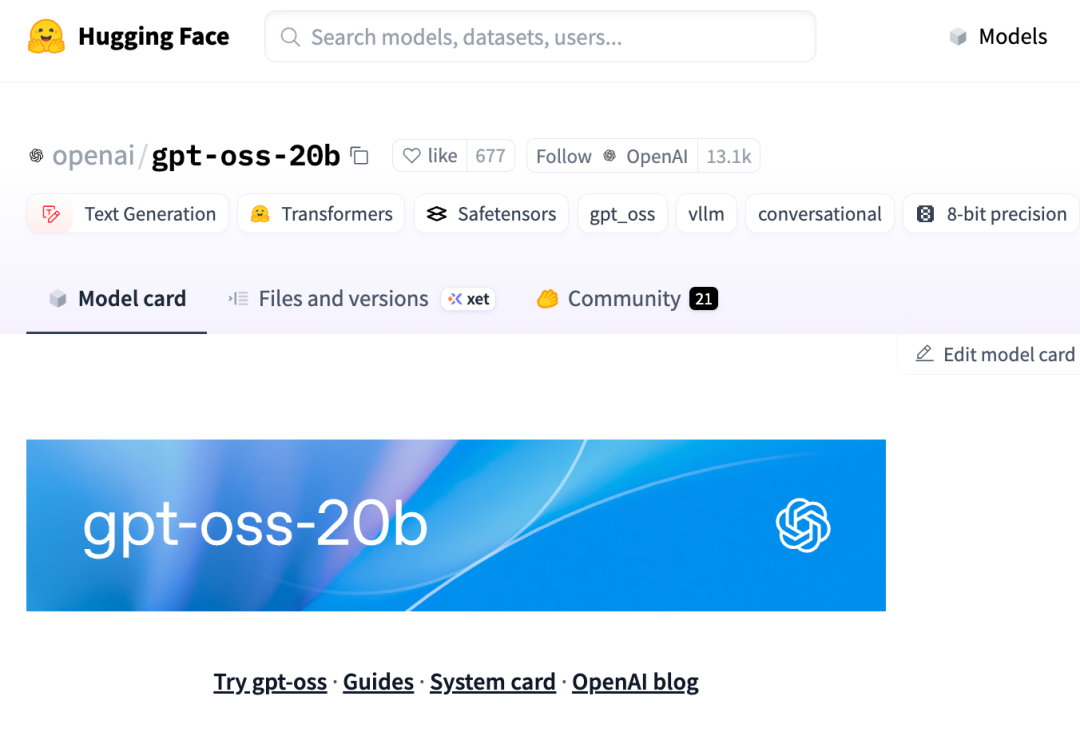Switch to Files and versions tab

click(x=342, y=299)
